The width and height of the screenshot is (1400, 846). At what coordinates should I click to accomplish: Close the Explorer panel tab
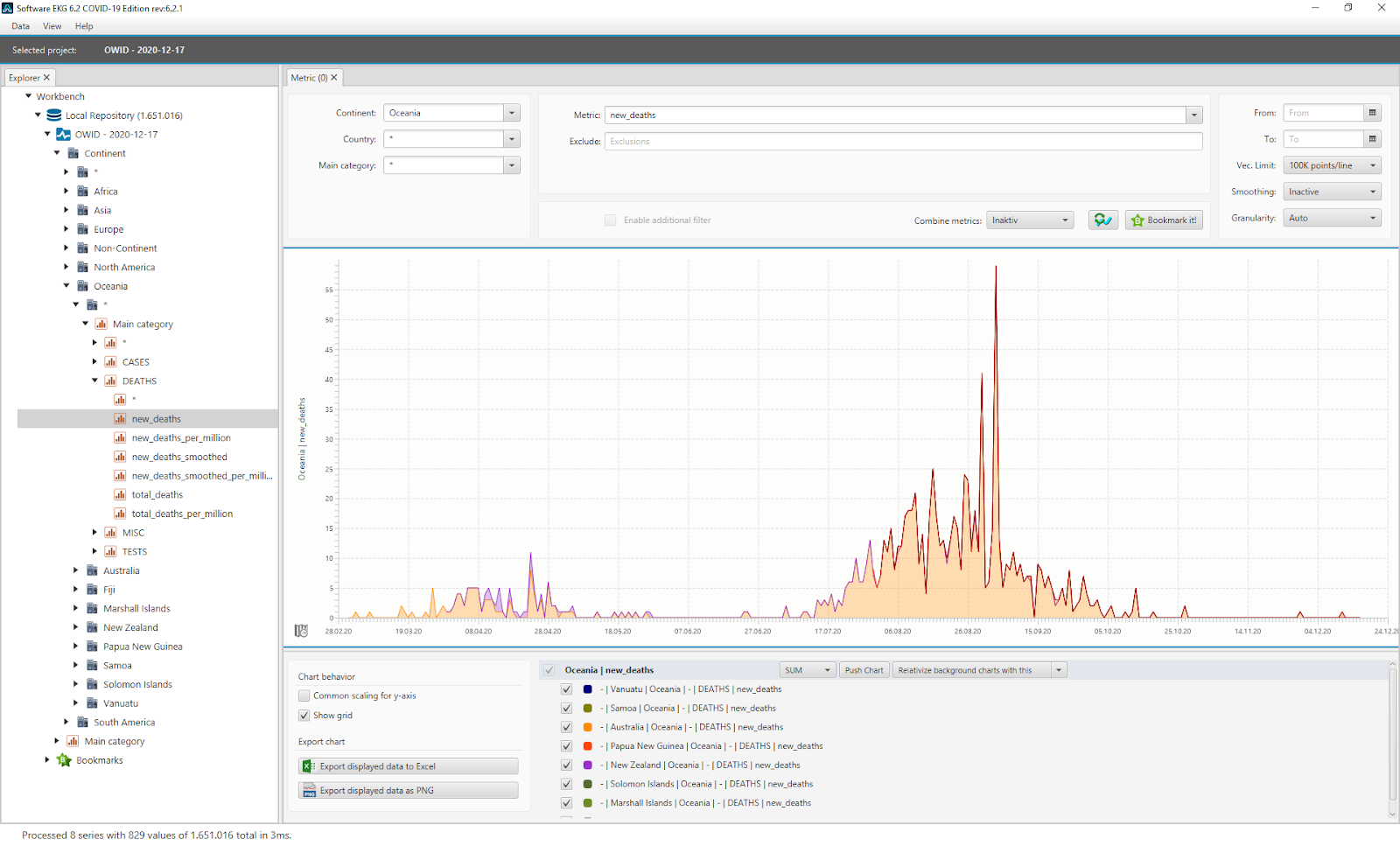(47, 78)
